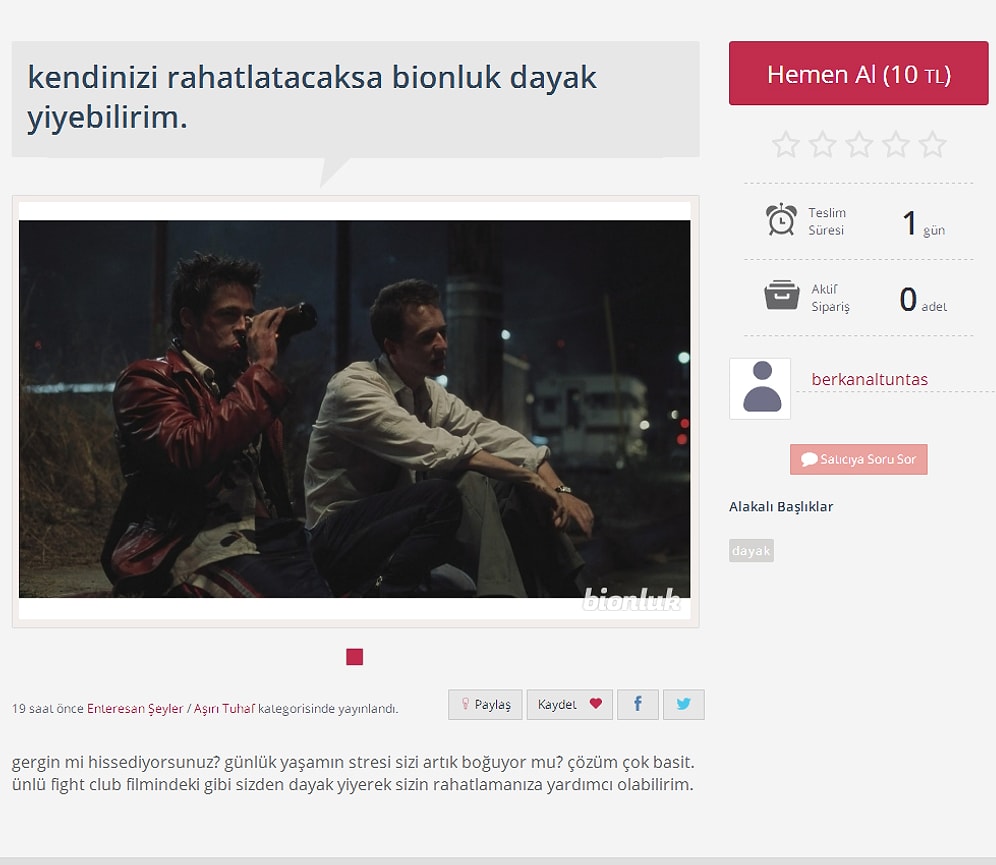Click the Aktif Sipariş label
This screenshot has width=996, height=865.
point(830,298)
